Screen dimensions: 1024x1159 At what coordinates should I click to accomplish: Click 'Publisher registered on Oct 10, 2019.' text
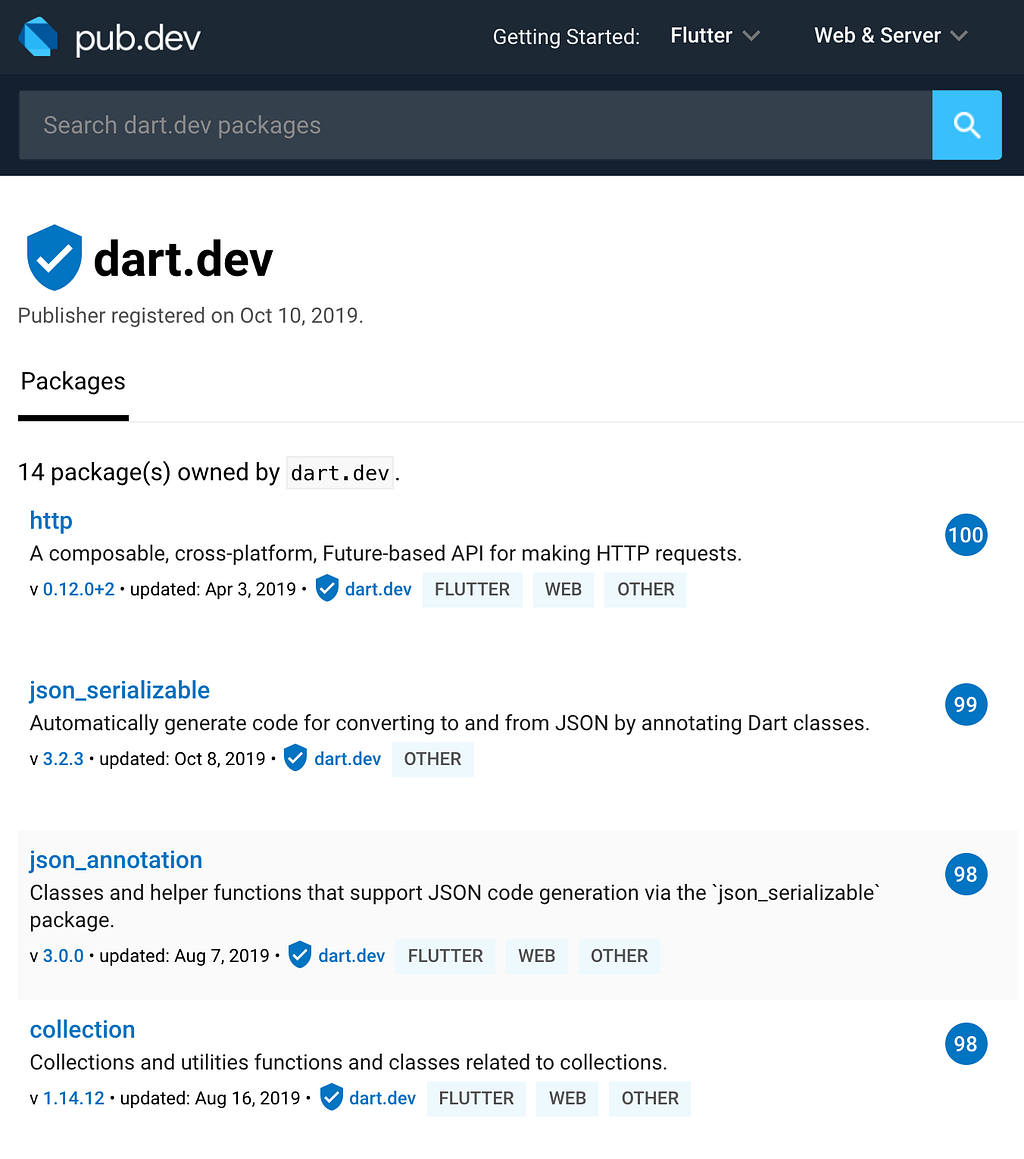tap(191, 316)
